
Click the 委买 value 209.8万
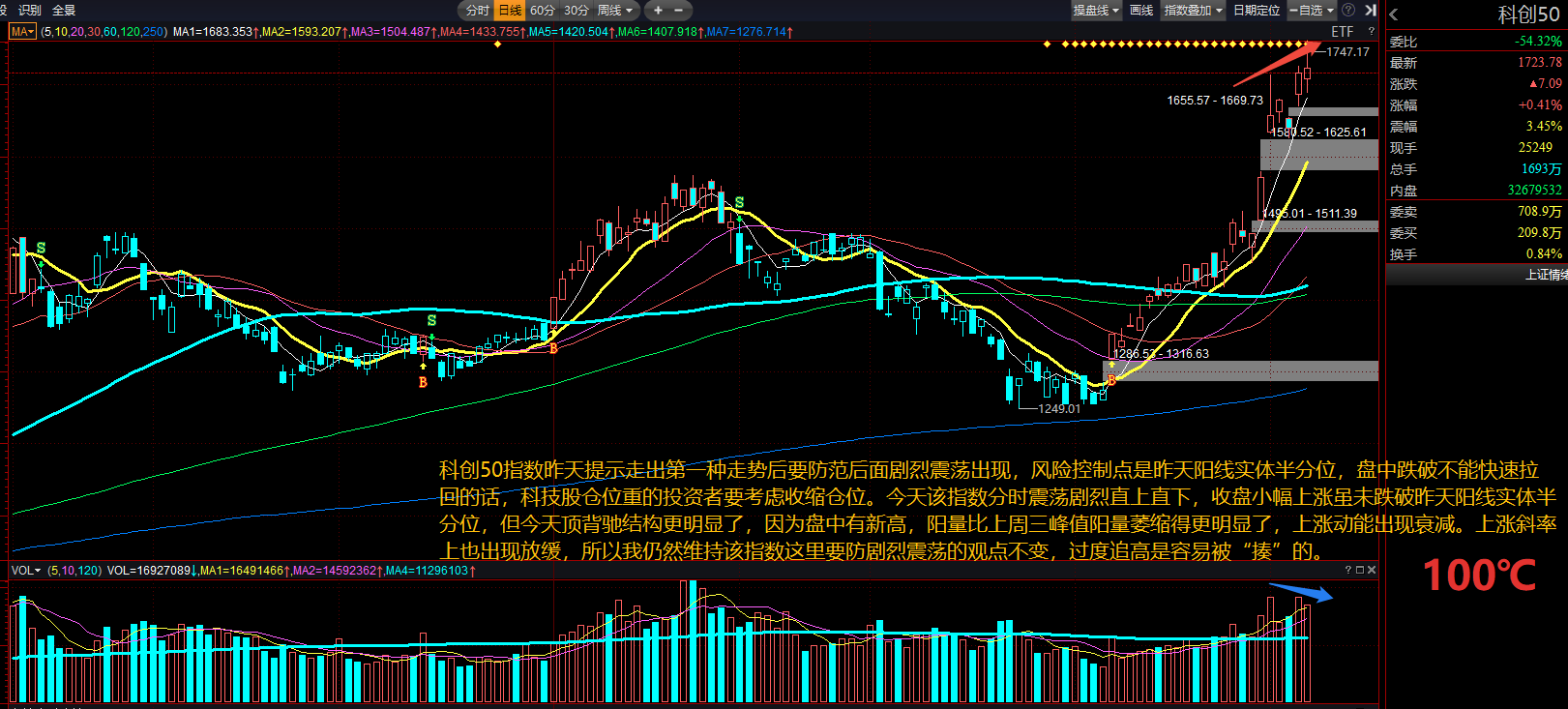point(1540,233)
